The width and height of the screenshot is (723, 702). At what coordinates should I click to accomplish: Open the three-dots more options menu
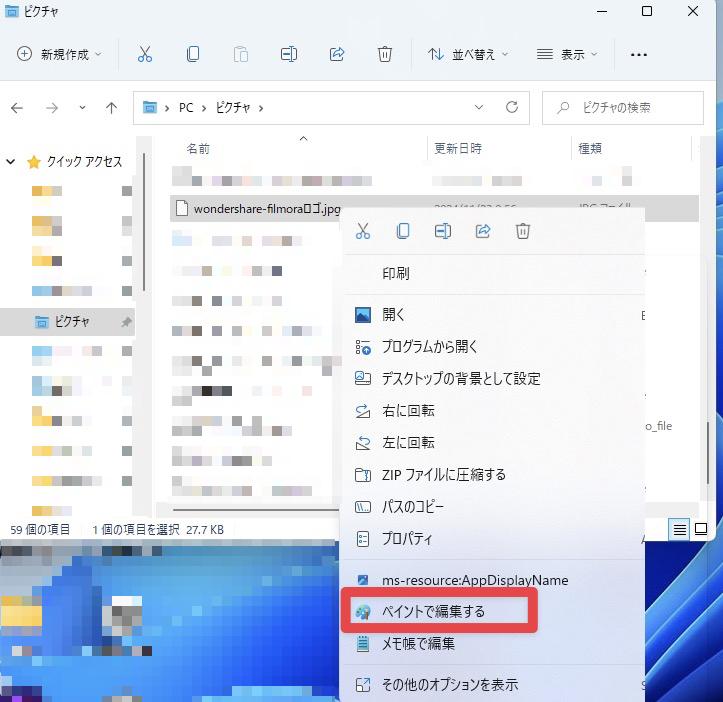click(x=639, y=54)
